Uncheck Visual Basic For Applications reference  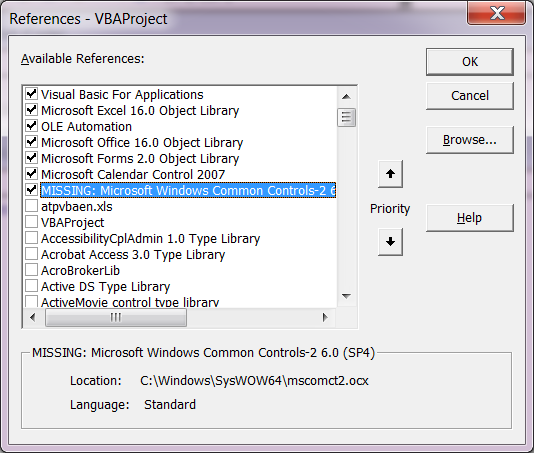32,93
